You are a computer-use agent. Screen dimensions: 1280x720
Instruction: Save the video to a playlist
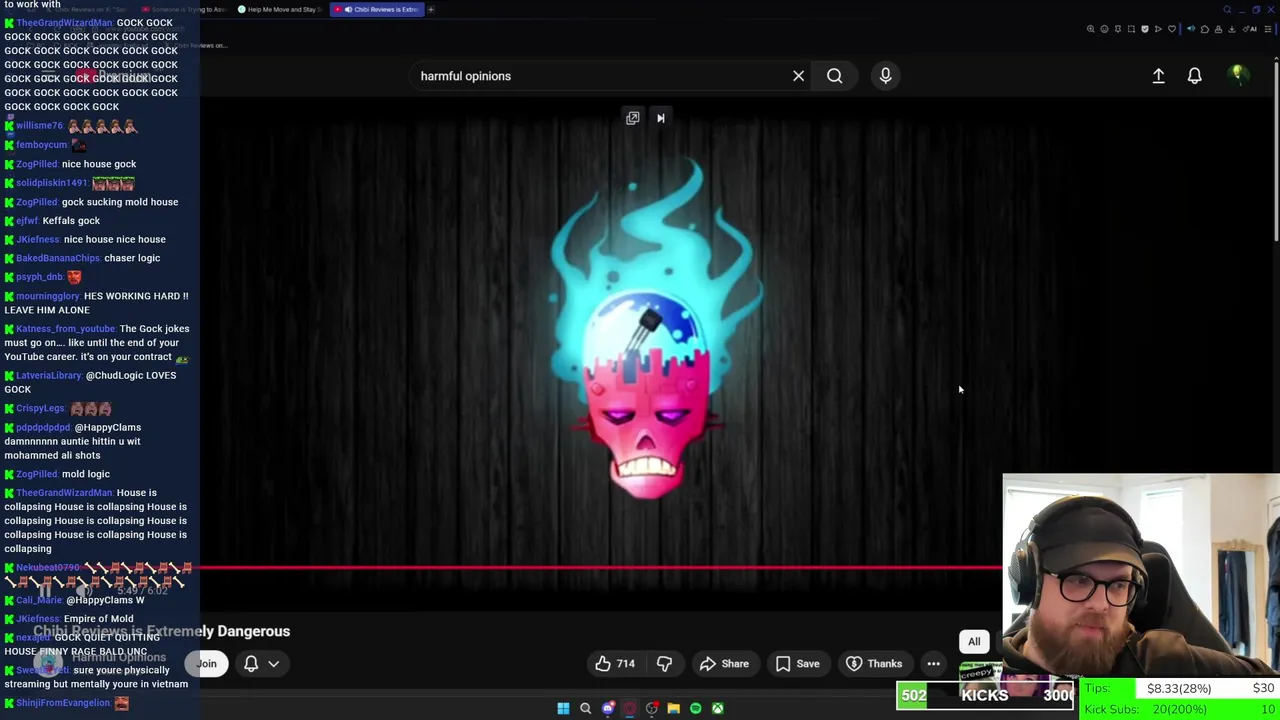798,663
